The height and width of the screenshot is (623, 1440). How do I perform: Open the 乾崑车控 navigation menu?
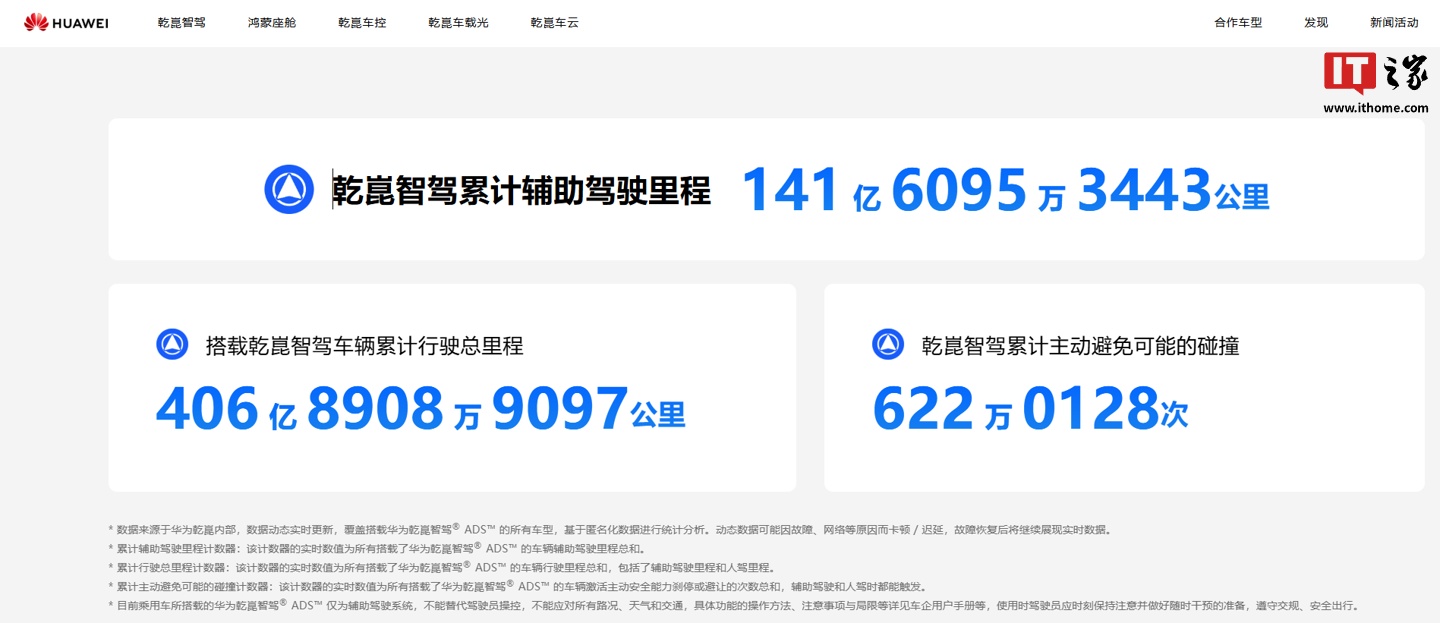click(362, 22)
